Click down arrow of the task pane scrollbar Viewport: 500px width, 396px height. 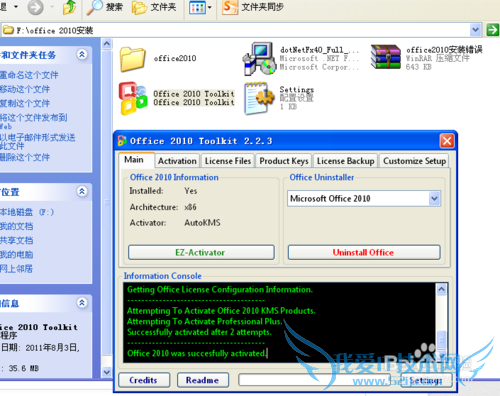[107, 372]
